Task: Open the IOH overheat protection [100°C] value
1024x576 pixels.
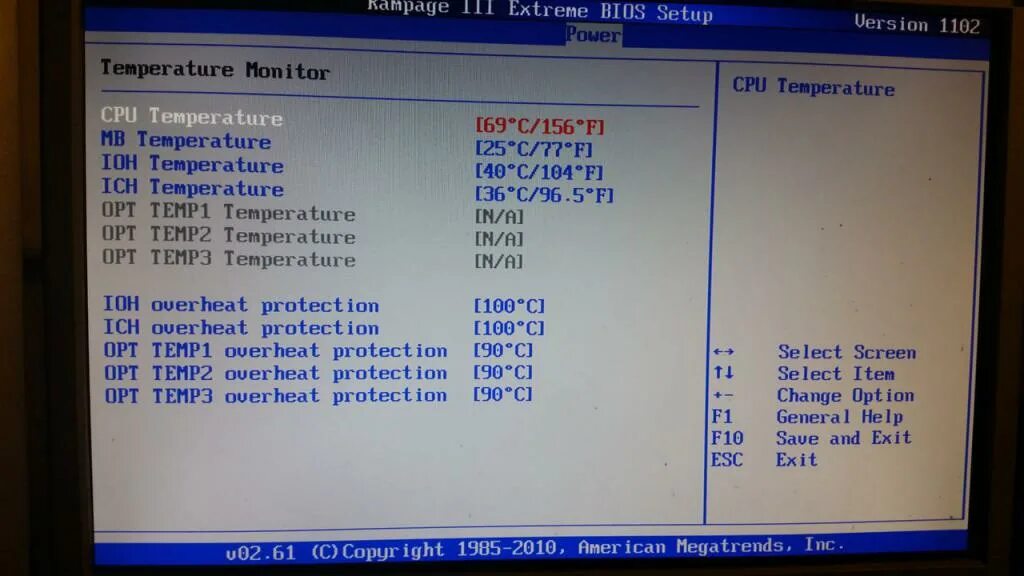Action: click(509, 306)
